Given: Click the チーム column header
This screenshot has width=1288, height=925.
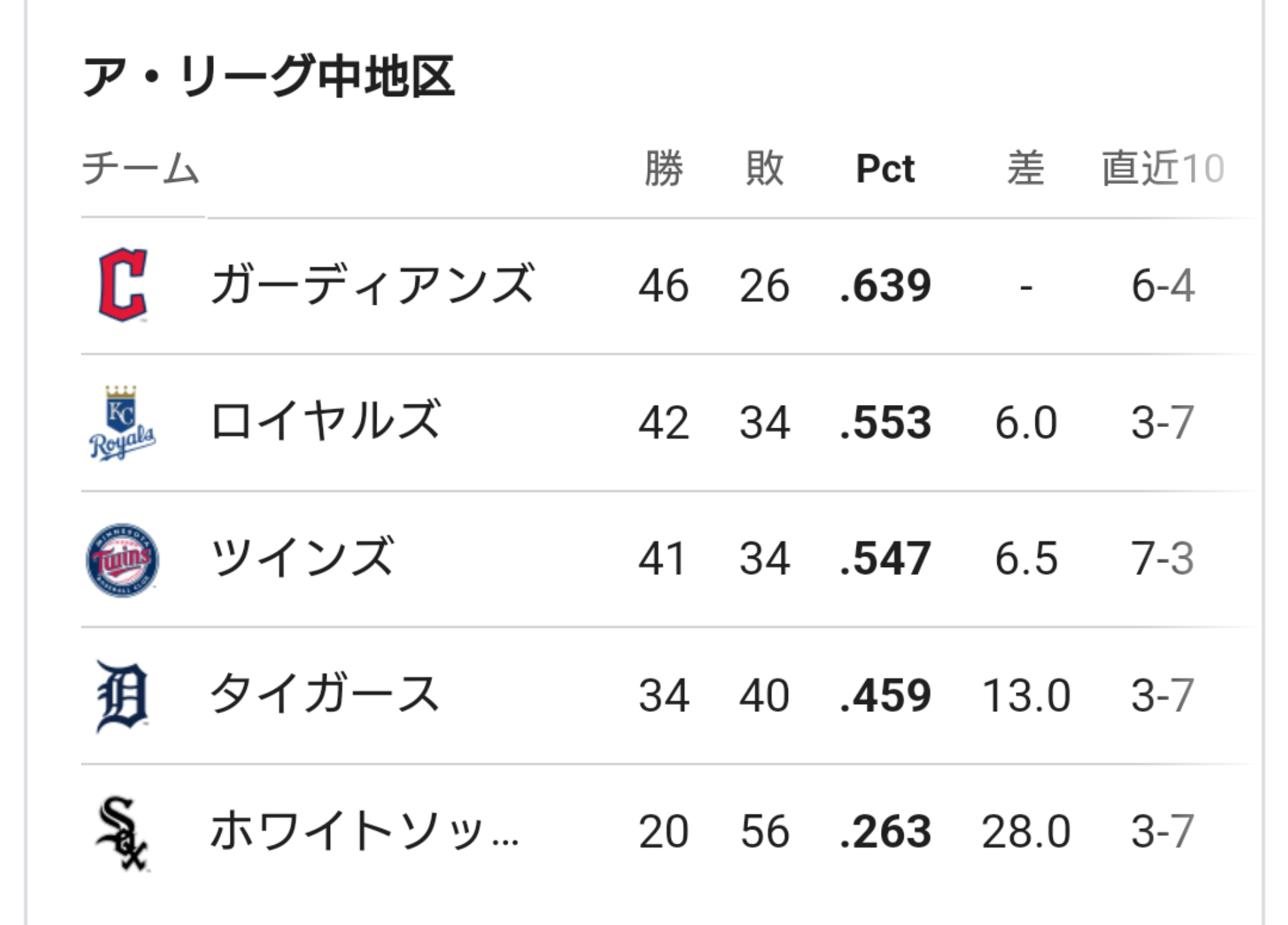Looking at the screenshot, I should (141, 169).
